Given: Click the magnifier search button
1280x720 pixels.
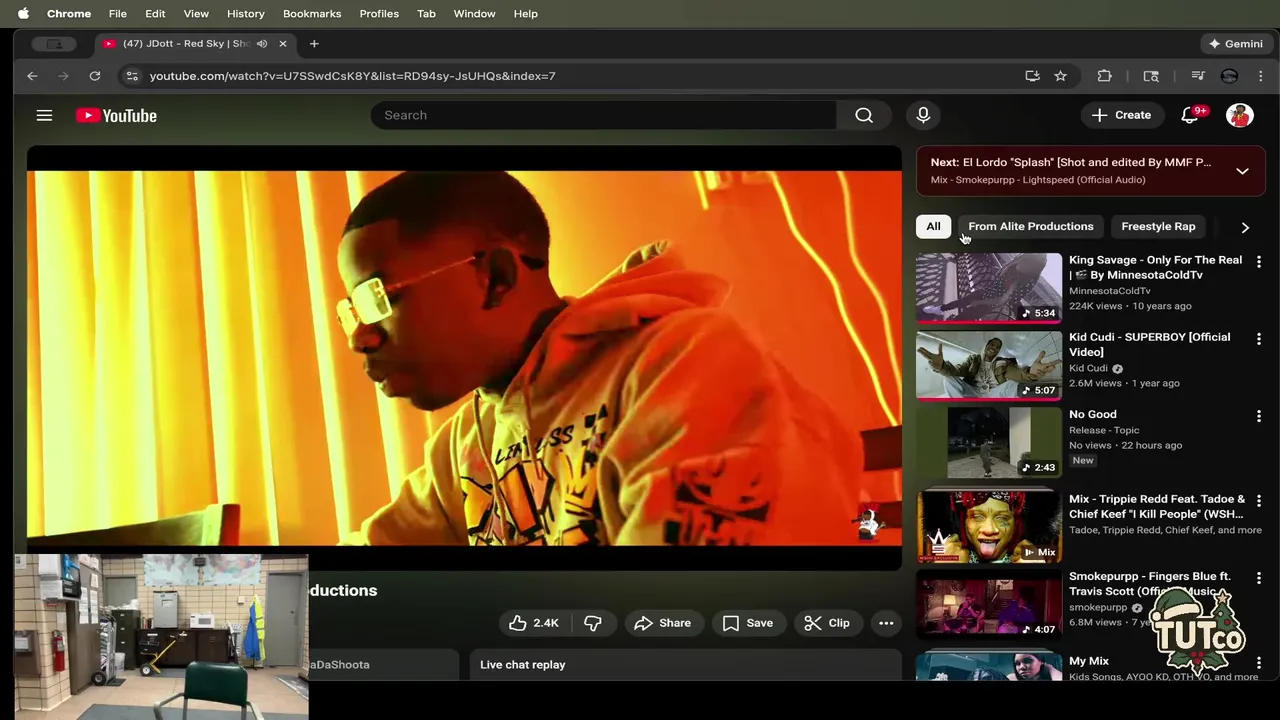Looking at the screenshot, I should (x=864, y=115).
